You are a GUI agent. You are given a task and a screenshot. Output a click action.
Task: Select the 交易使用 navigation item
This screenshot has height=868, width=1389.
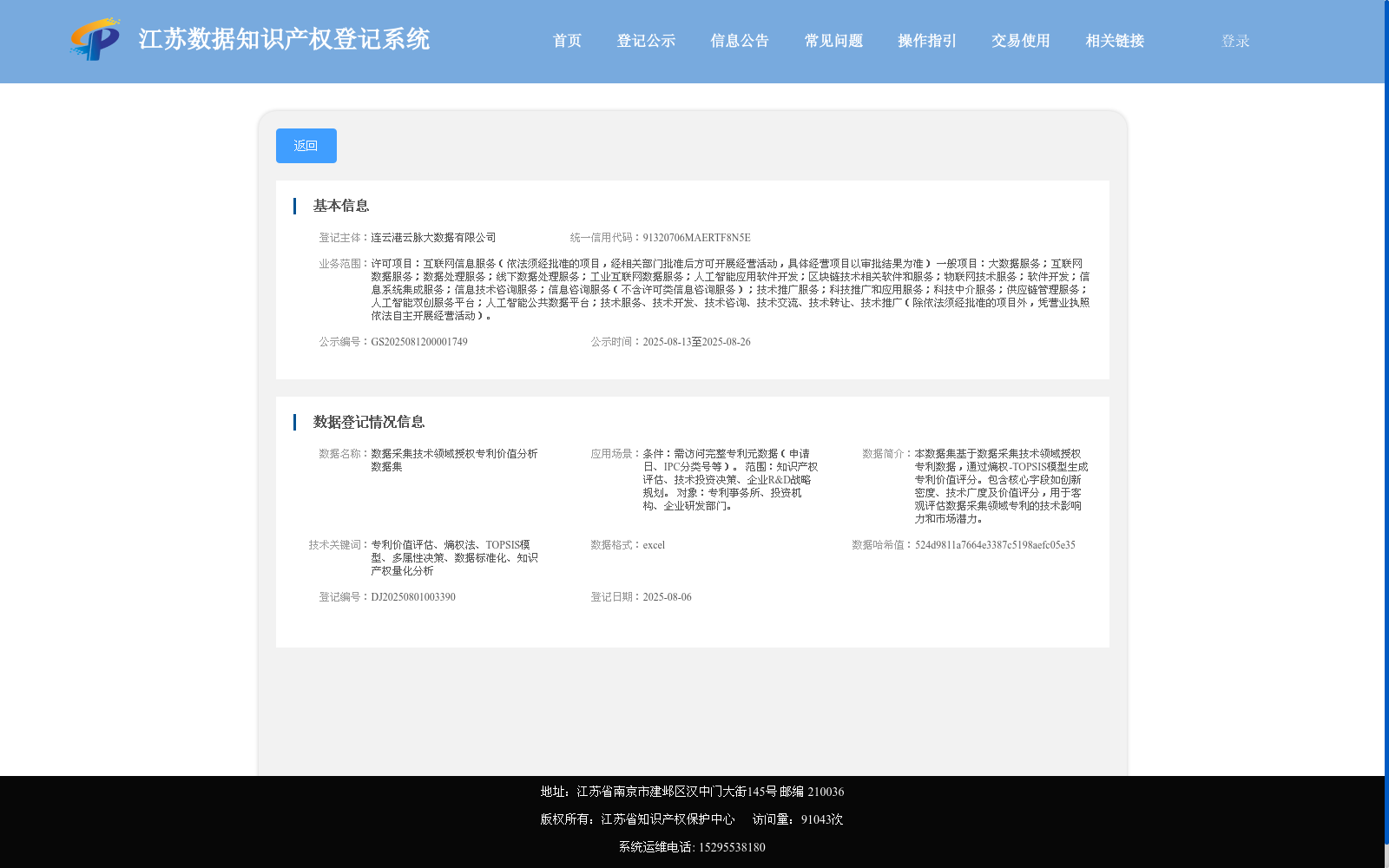[1021, 41]
